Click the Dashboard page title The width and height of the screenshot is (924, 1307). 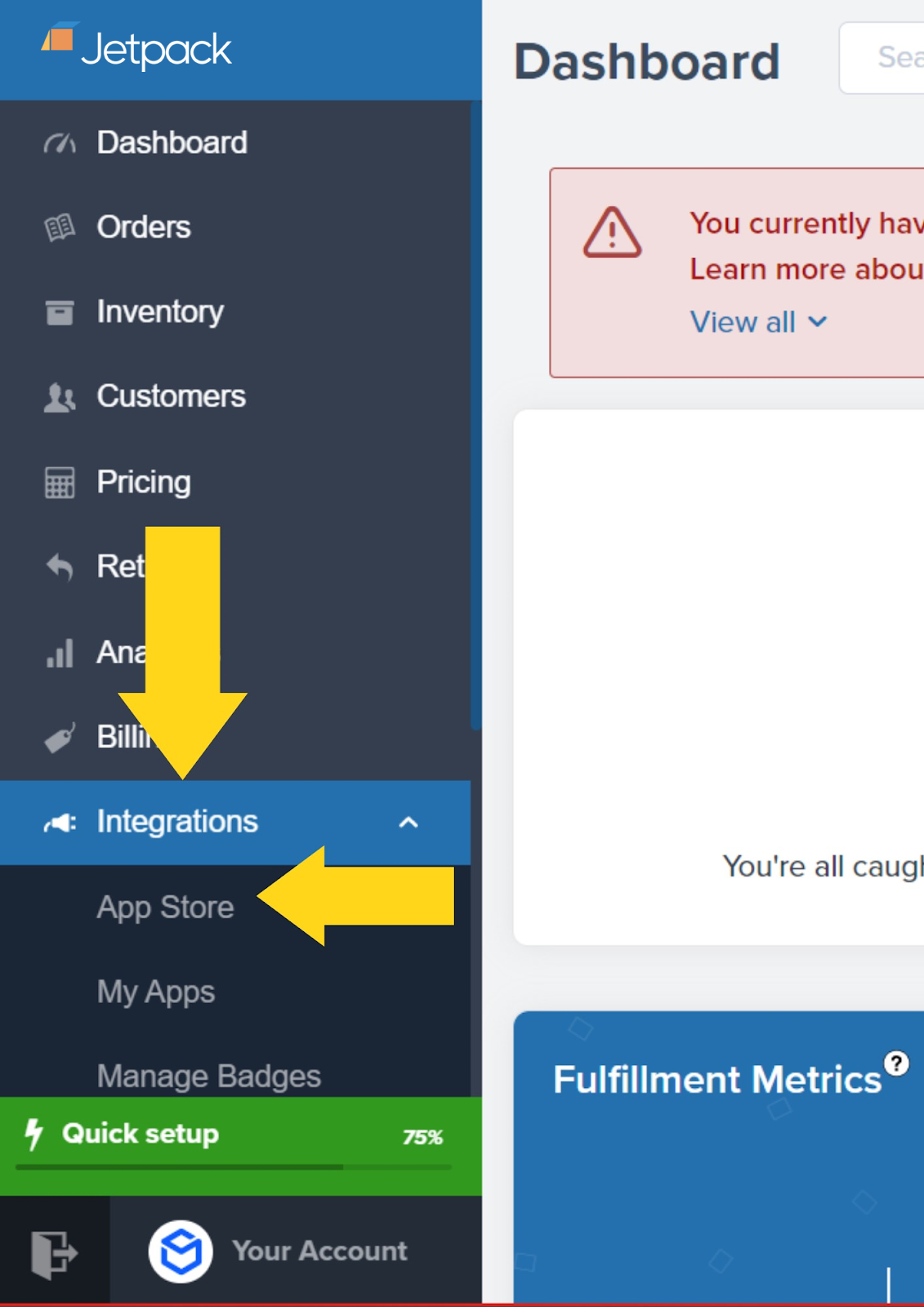tap(647, 62)
